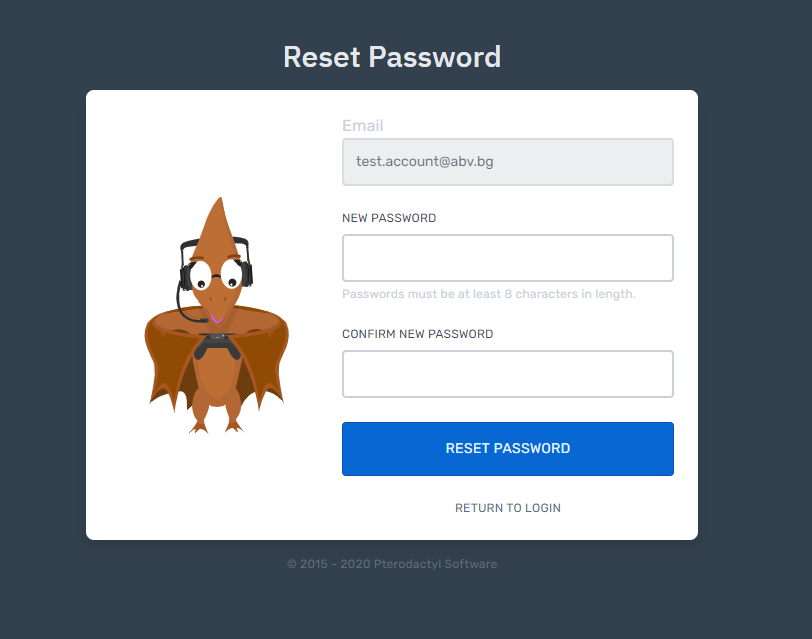Screen dimensions: 812x639
Task: Click the NEW PASSWORD label text
Action: coord(389,218)
